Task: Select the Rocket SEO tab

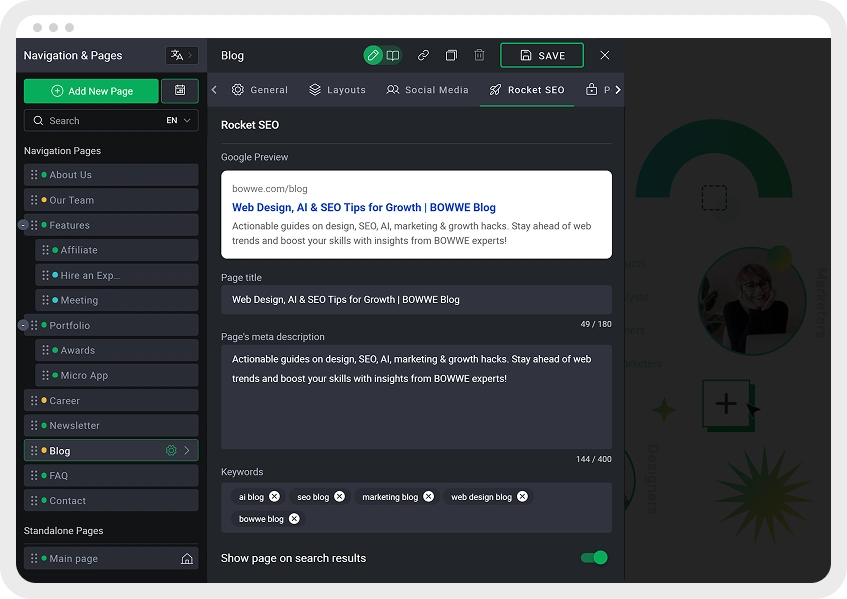Action: tap(527, 90)
